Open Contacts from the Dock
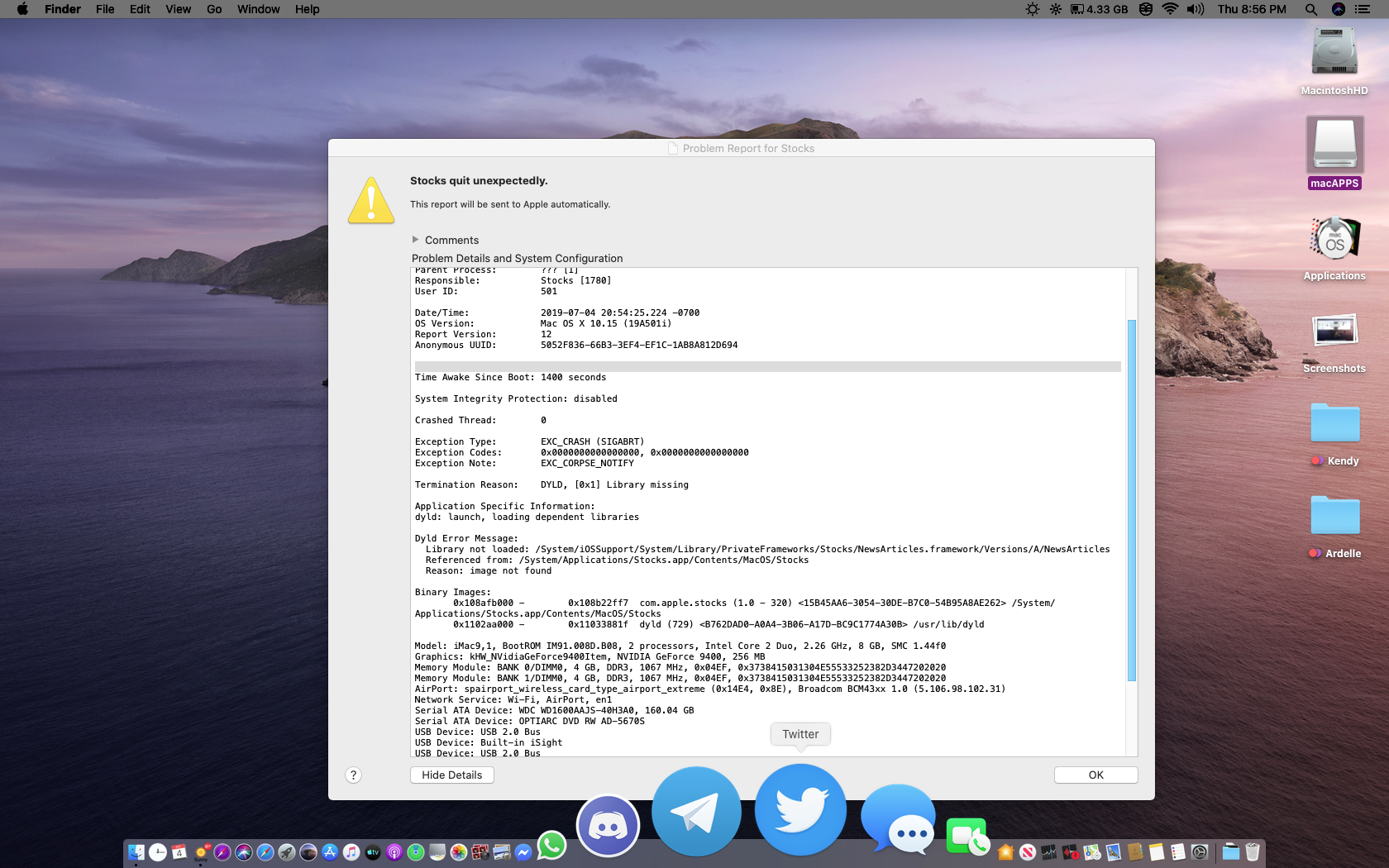Viewport: 1389px width, 868px height. click(x=1135, y=852)
